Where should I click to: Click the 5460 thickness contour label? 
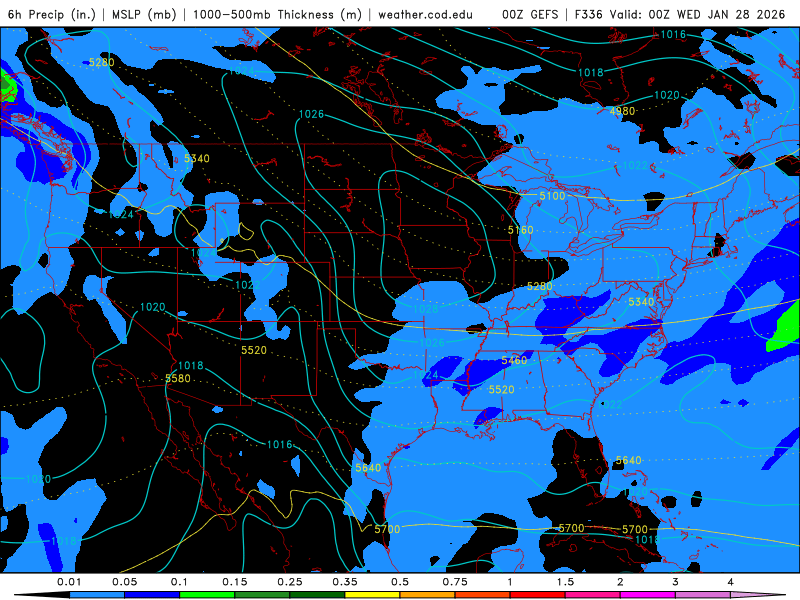tap(514, 361)
